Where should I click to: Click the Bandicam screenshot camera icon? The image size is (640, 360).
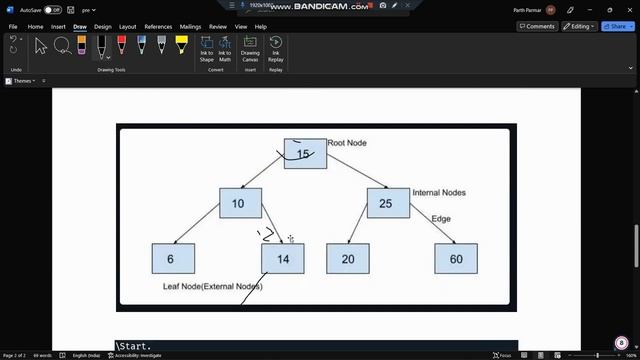pos(383,5)
